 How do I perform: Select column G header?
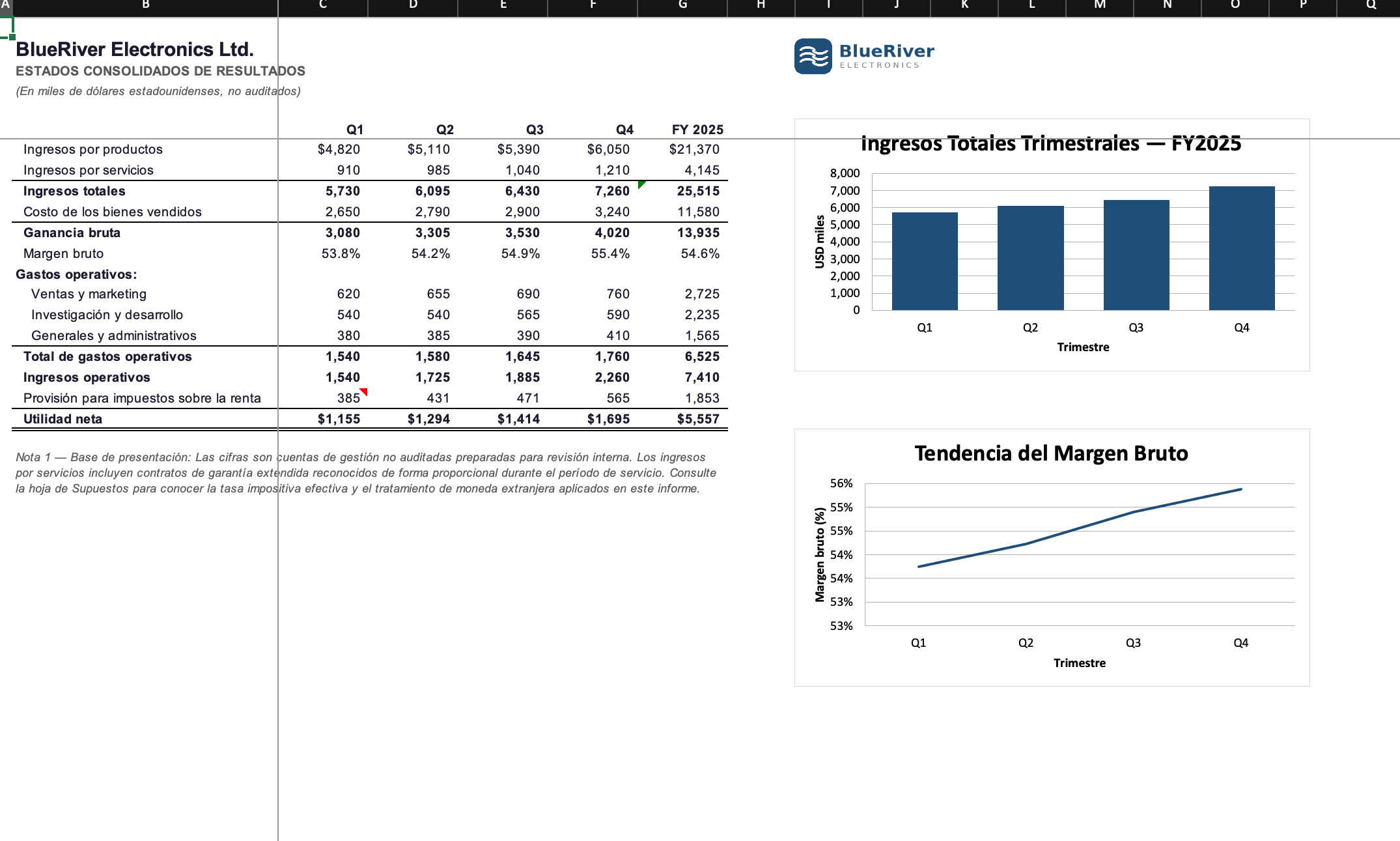tap(682, 6)
